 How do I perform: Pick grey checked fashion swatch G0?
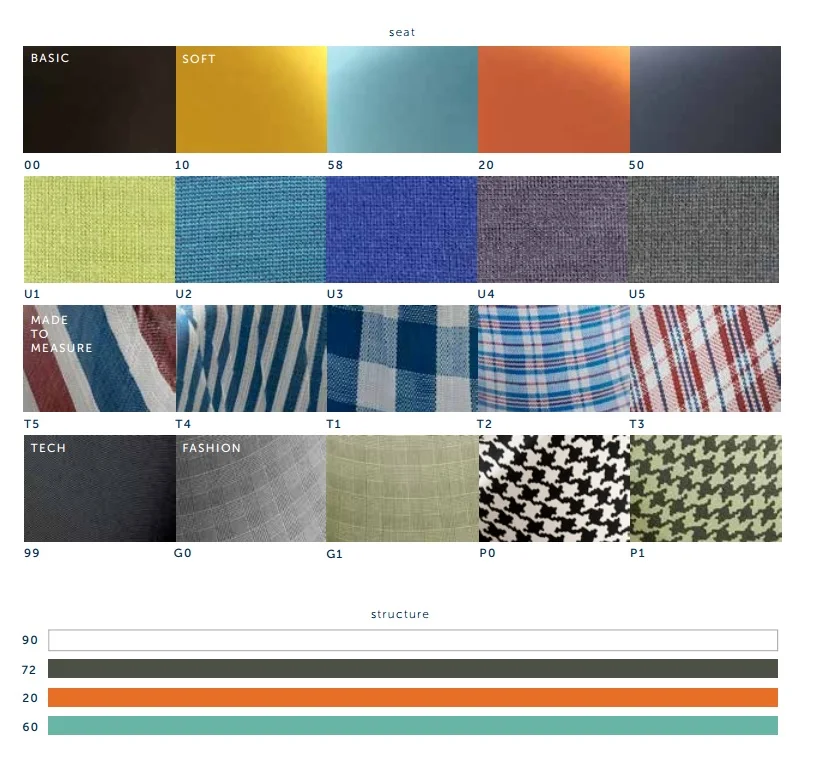pyautogui.click(x=251, y=488)
